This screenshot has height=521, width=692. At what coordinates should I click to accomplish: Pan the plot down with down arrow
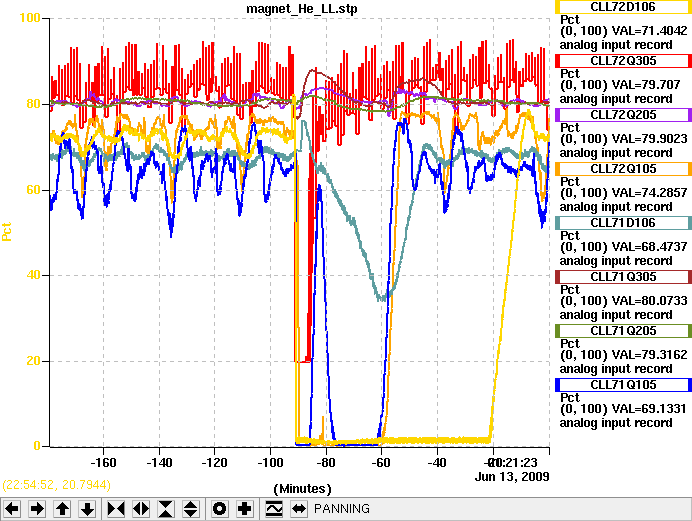pos(87,509)
